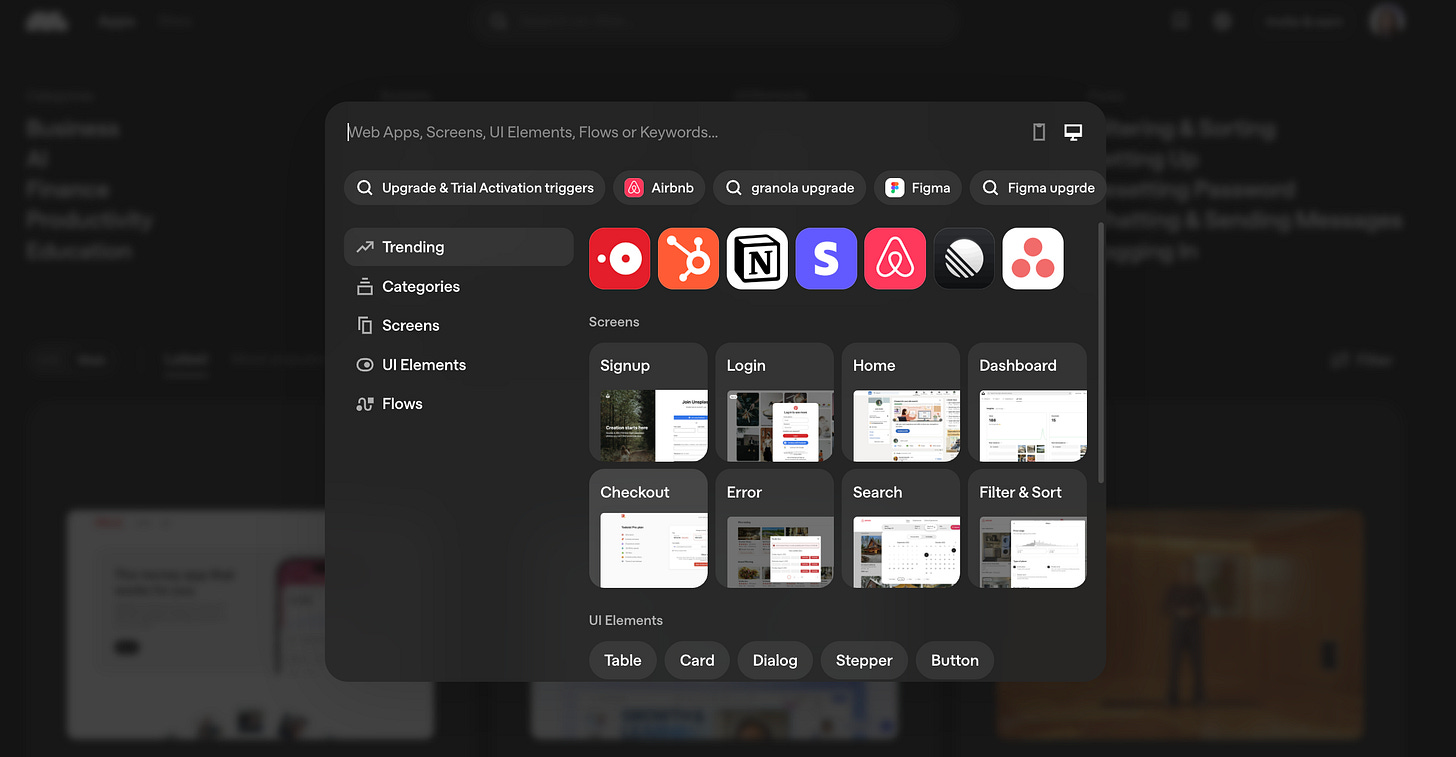The height and width of the screenshot is (757, 1456).
Task: Open the Notion app icon
Action: click(757, 258)
